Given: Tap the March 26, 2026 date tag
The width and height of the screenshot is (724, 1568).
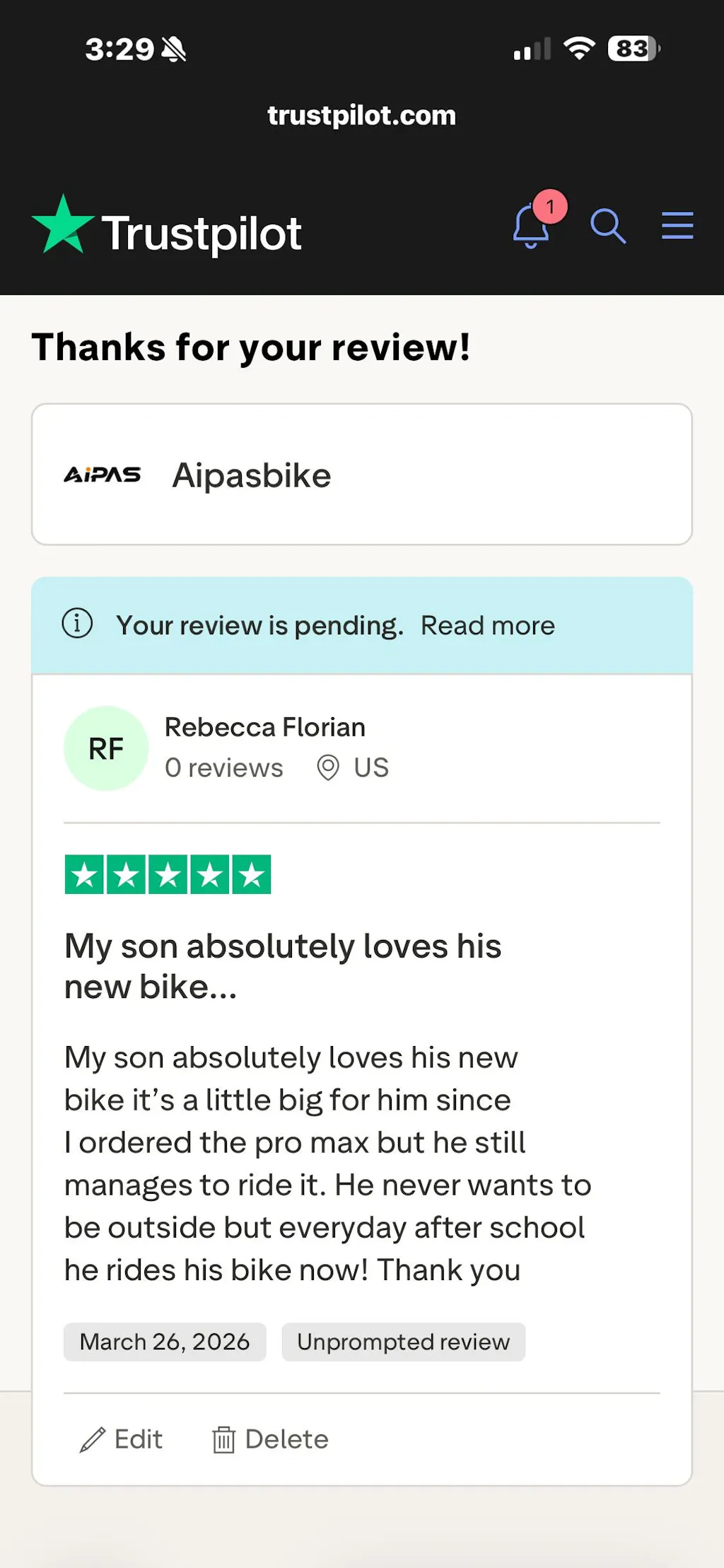Looking at the screenshot, I should pos(165,1342).
